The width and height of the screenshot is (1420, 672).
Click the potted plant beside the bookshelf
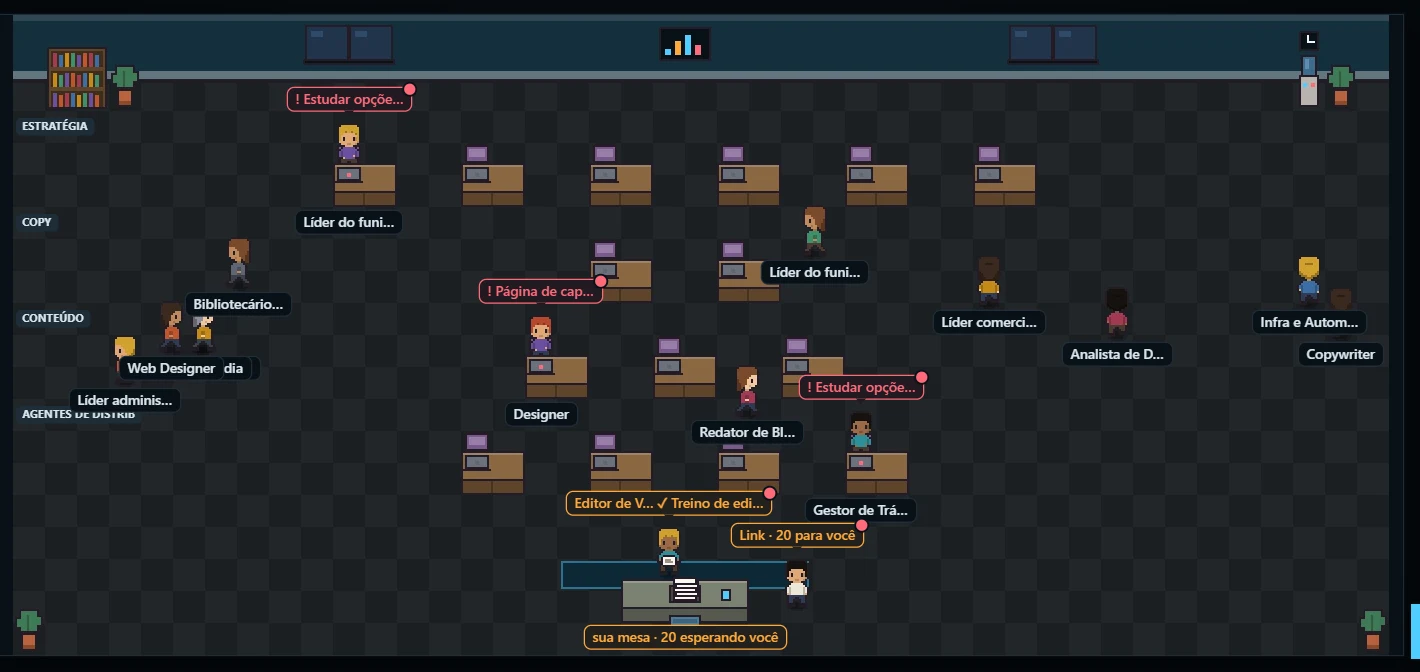pyautogui.click(x=124, y=85)
